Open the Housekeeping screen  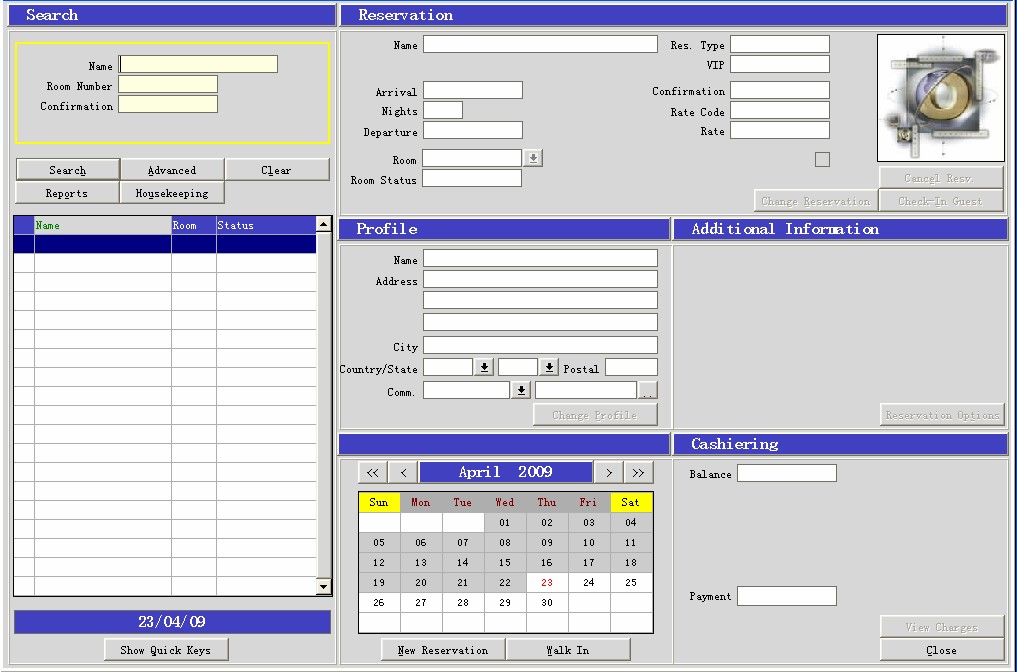pos(172,193)
